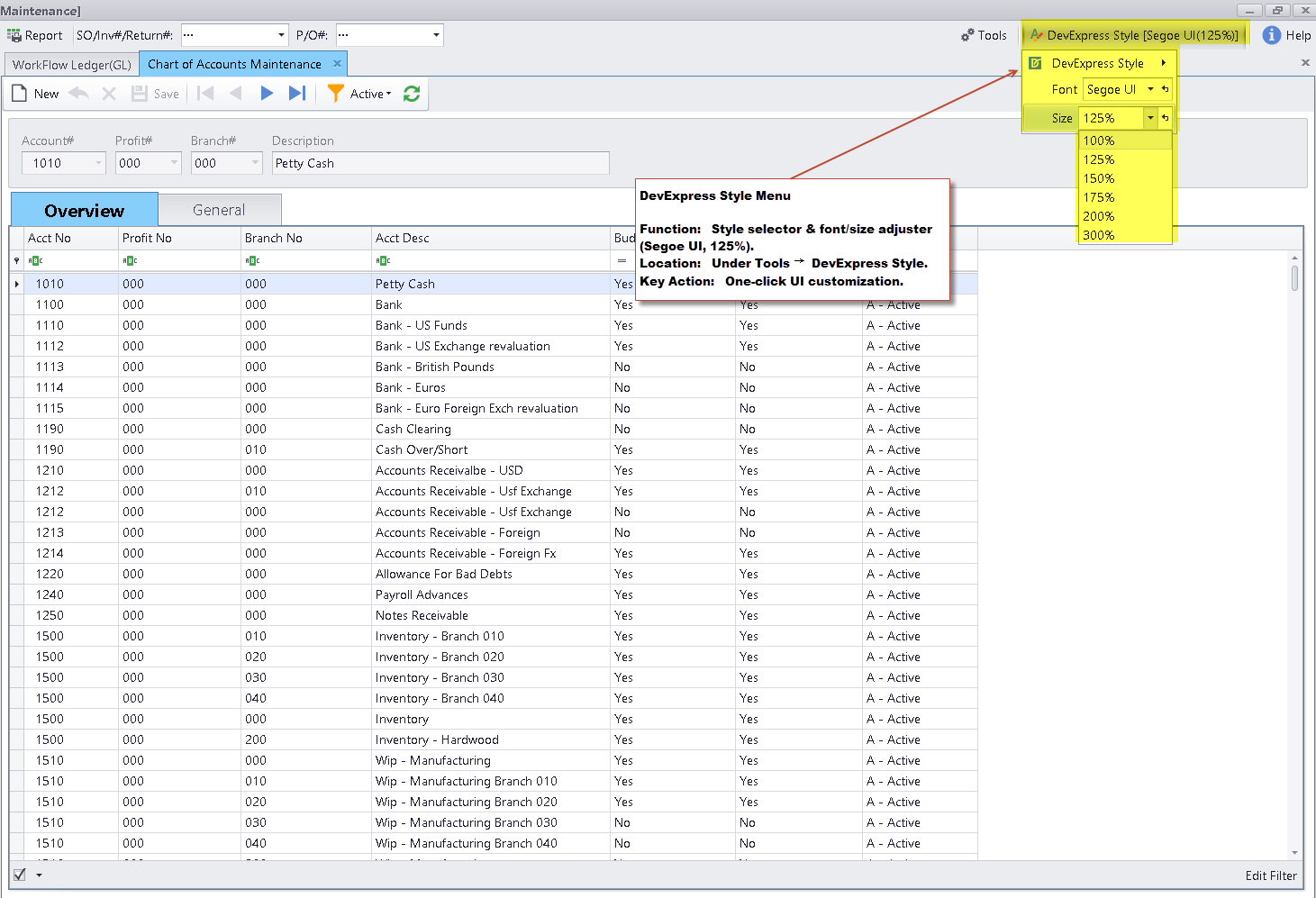Screen dimensions: 1316x898
Task: Click the green refresh icon
Action: coord(412,94)
